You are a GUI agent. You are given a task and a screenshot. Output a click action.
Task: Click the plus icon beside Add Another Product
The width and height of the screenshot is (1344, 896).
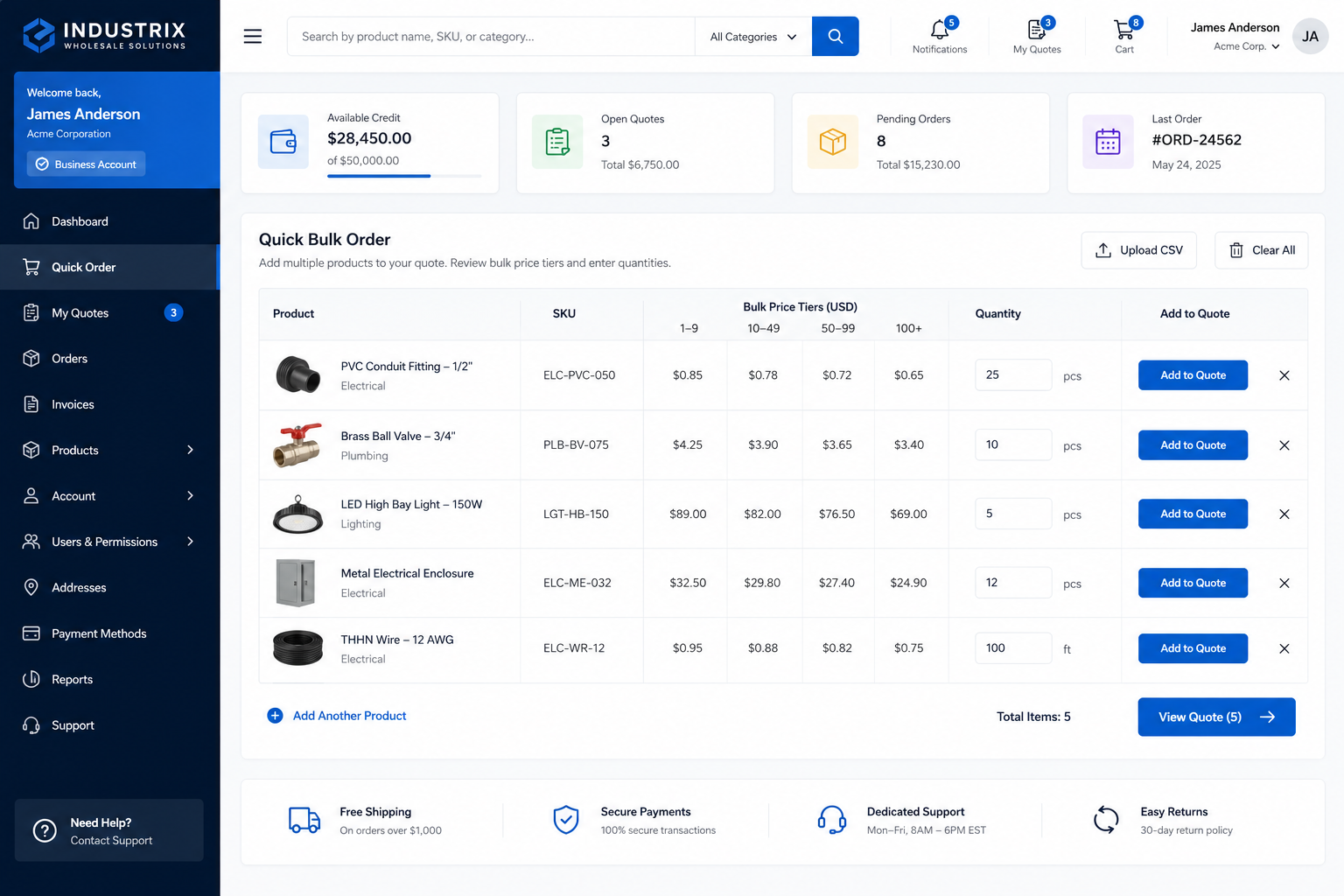coord(275,716)
